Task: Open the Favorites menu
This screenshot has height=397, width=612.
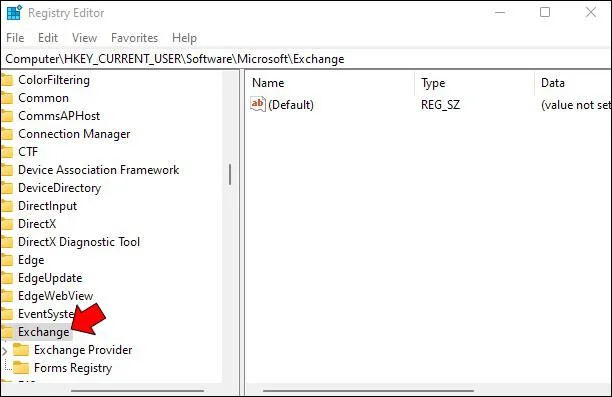Action: tap(134, 38)
